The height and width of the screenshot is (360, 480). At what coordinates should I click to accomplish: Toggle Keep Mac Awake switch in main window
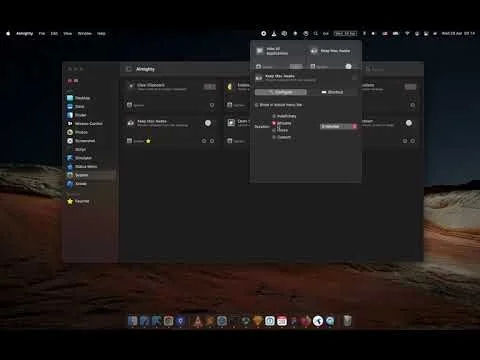coord(208,123)
